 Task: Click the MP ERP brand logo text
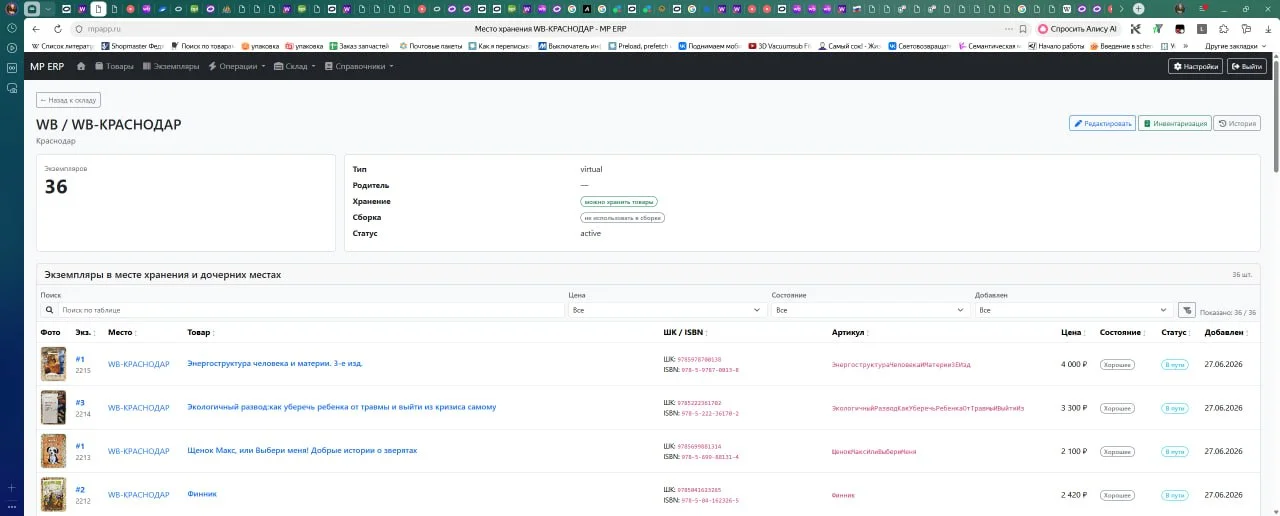point(47,66)
